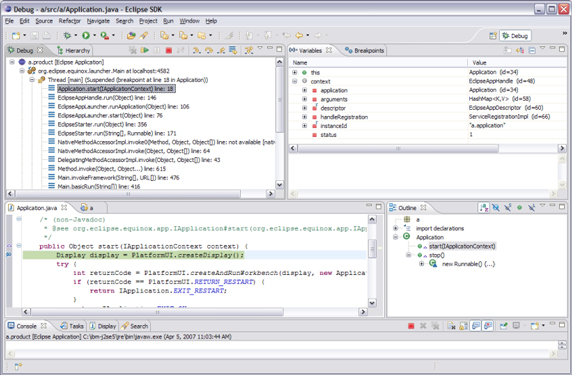Click the Resume icon in Debug view
Viewport: 572px width, 375px height.
tap(145, 50)
